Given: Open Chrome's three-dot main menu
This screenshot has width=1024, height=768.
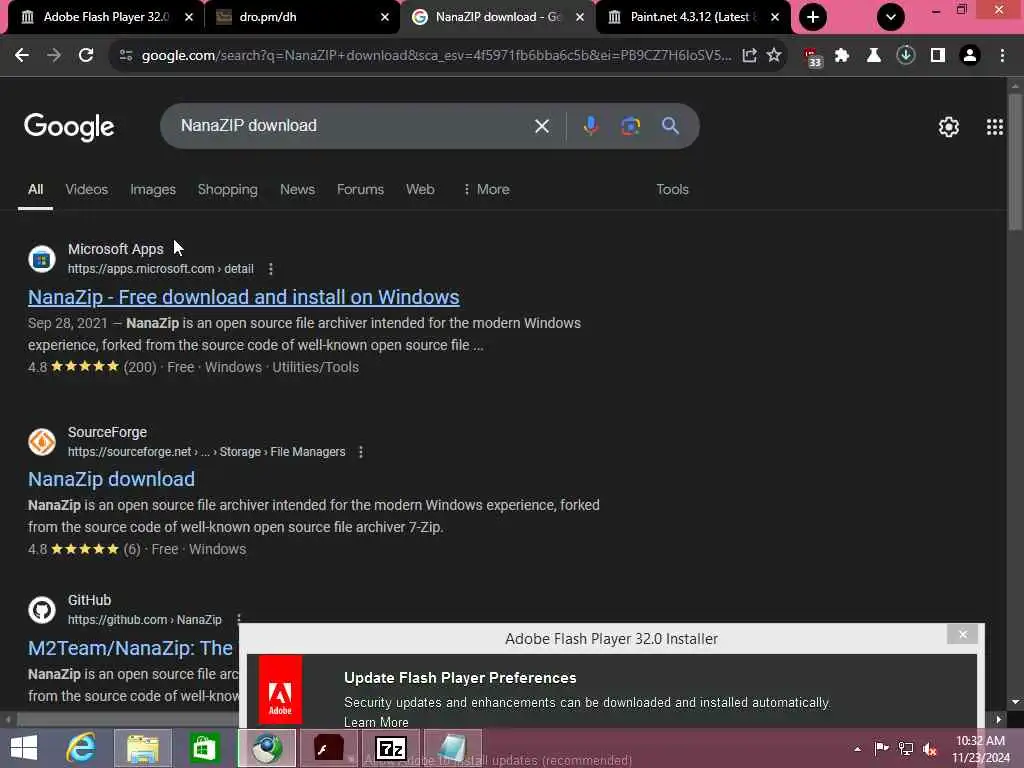Looking at the screenshot, I should click(x=1002, y=56).
